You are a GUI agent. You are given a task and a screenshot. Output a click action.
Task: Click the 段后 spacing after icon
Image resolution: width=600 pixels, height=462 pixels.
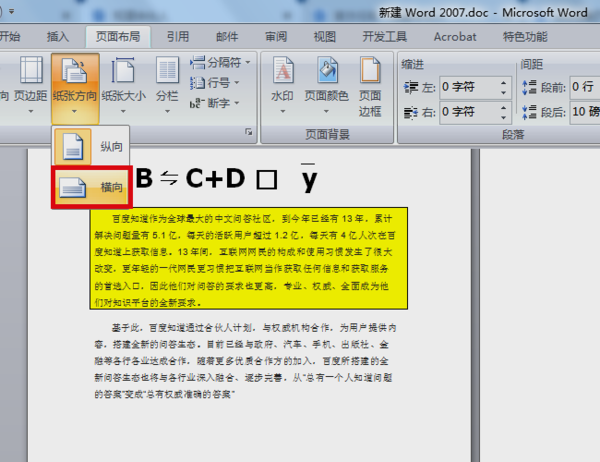click(x=529, y=113)
